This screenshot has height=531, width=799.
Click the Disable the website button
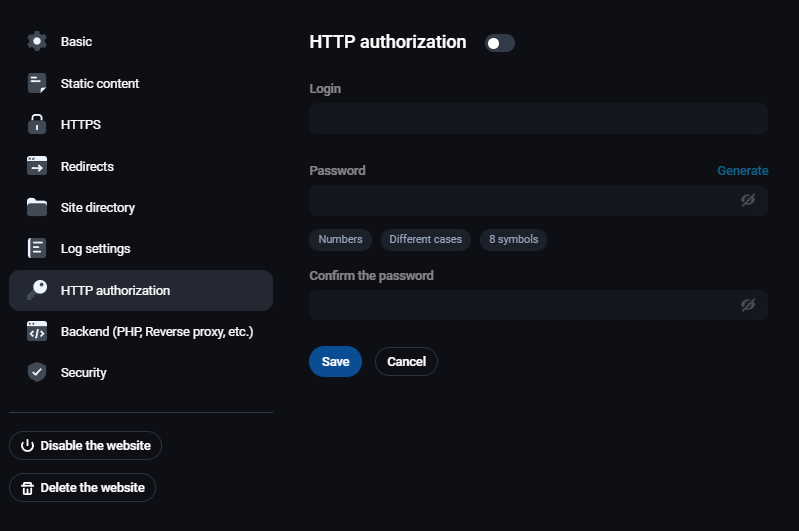(x=85, y=446)
